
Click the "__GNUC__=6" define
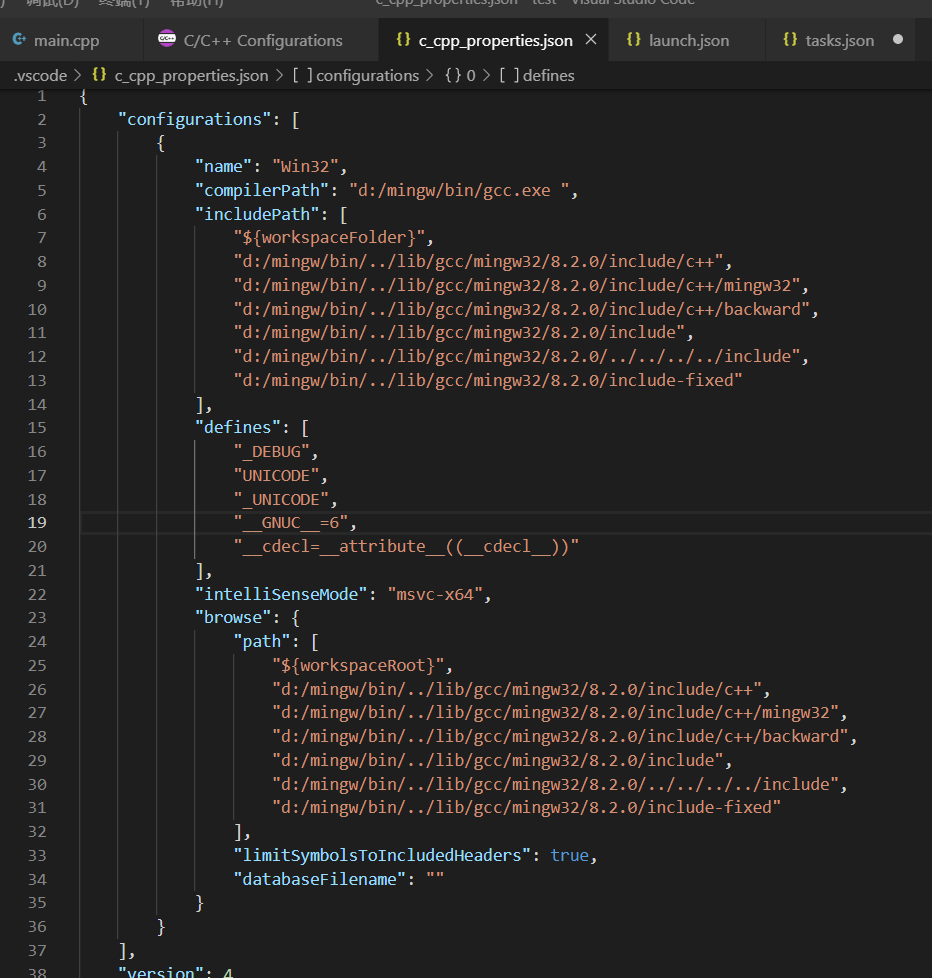click(x=291, y=523)
